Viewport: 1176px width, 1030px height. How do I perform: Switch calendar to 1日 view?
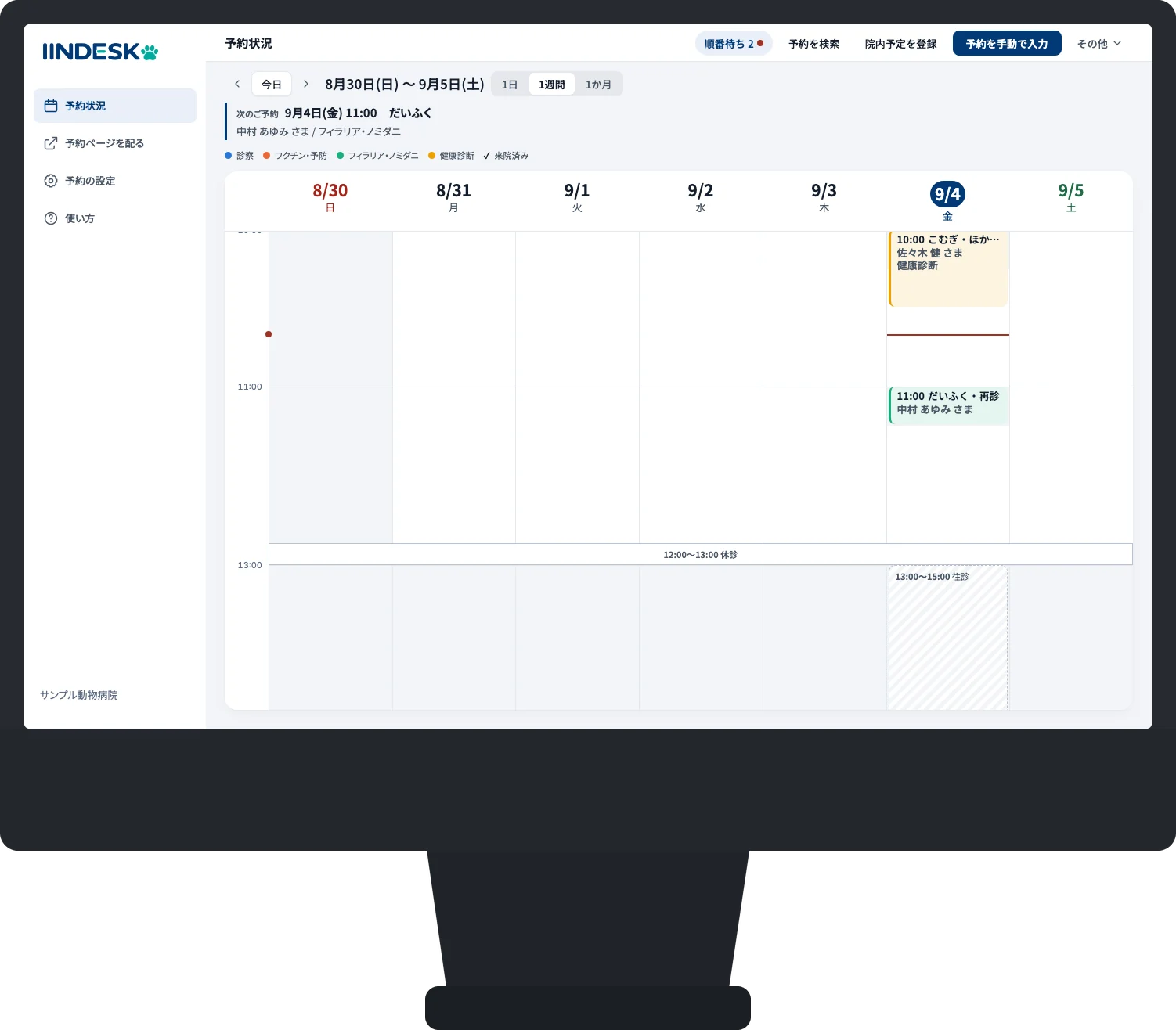[x=510, y=85]
